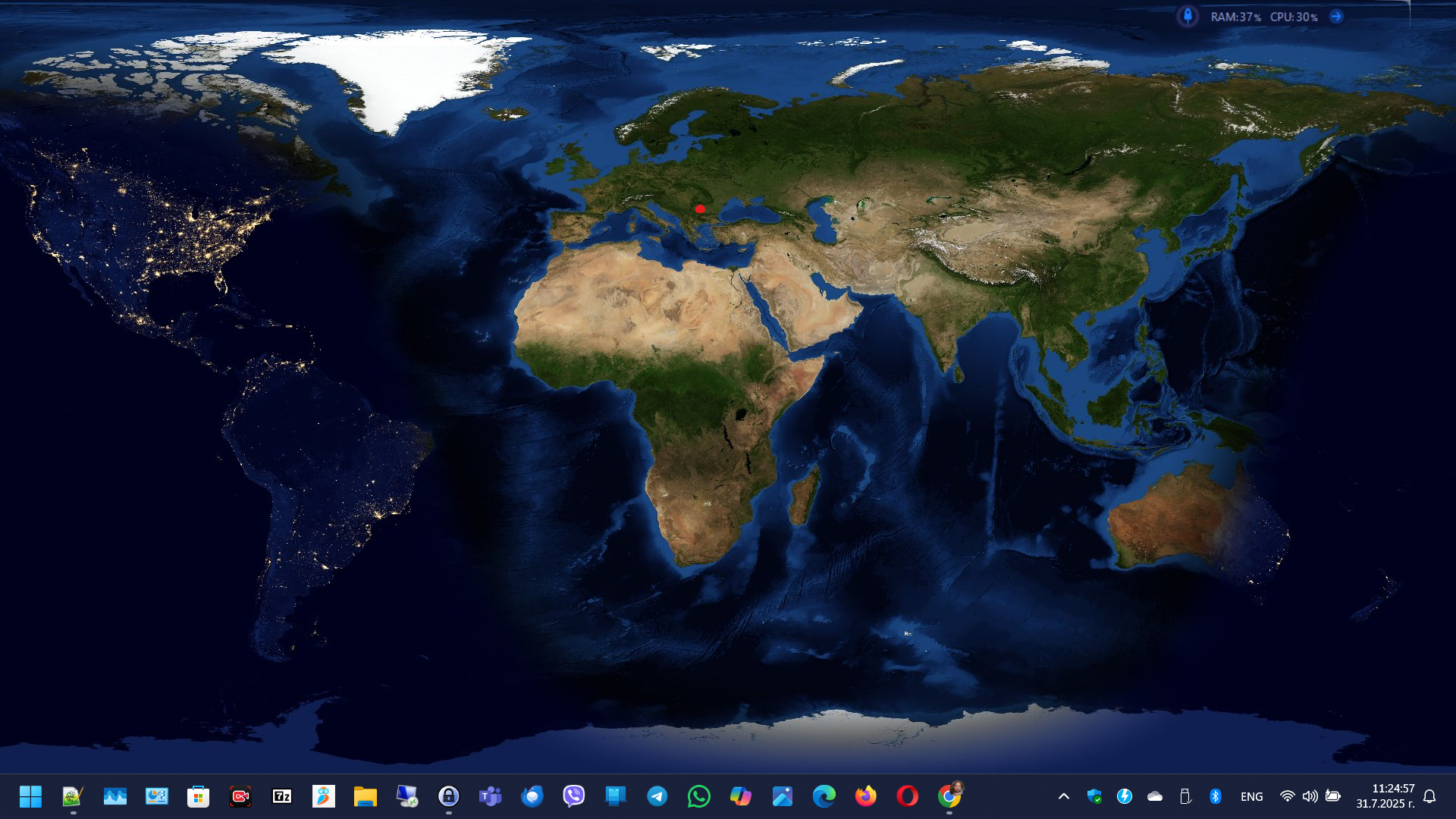Open the Windows Start menu
Screen dimensions: 1456x819
pyautogui.click(x=30, y=796)
